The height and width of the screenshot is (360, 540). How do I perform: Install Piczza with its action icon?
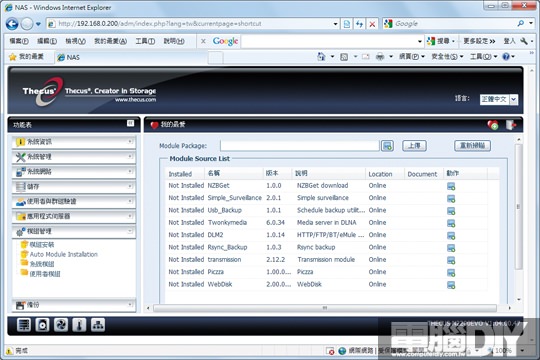point(451,273)
